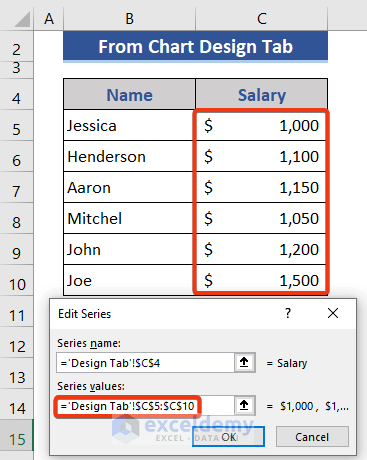
Task: Select row 8 header
Action: tap(16, 218)
